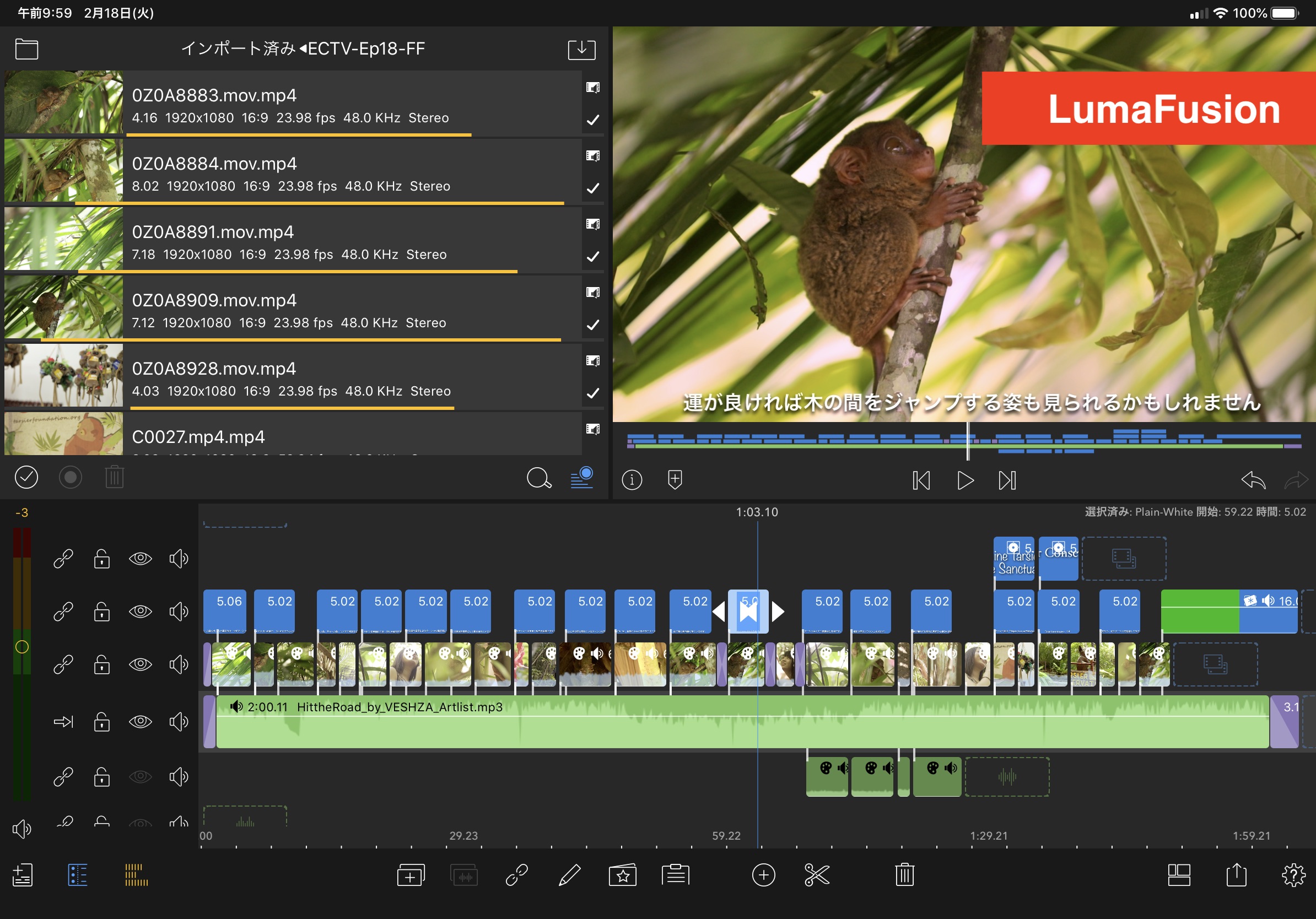Mute the HittheRoad music track speaker
This screenshot has width=1316, height=919.
[x=178, y=721]
